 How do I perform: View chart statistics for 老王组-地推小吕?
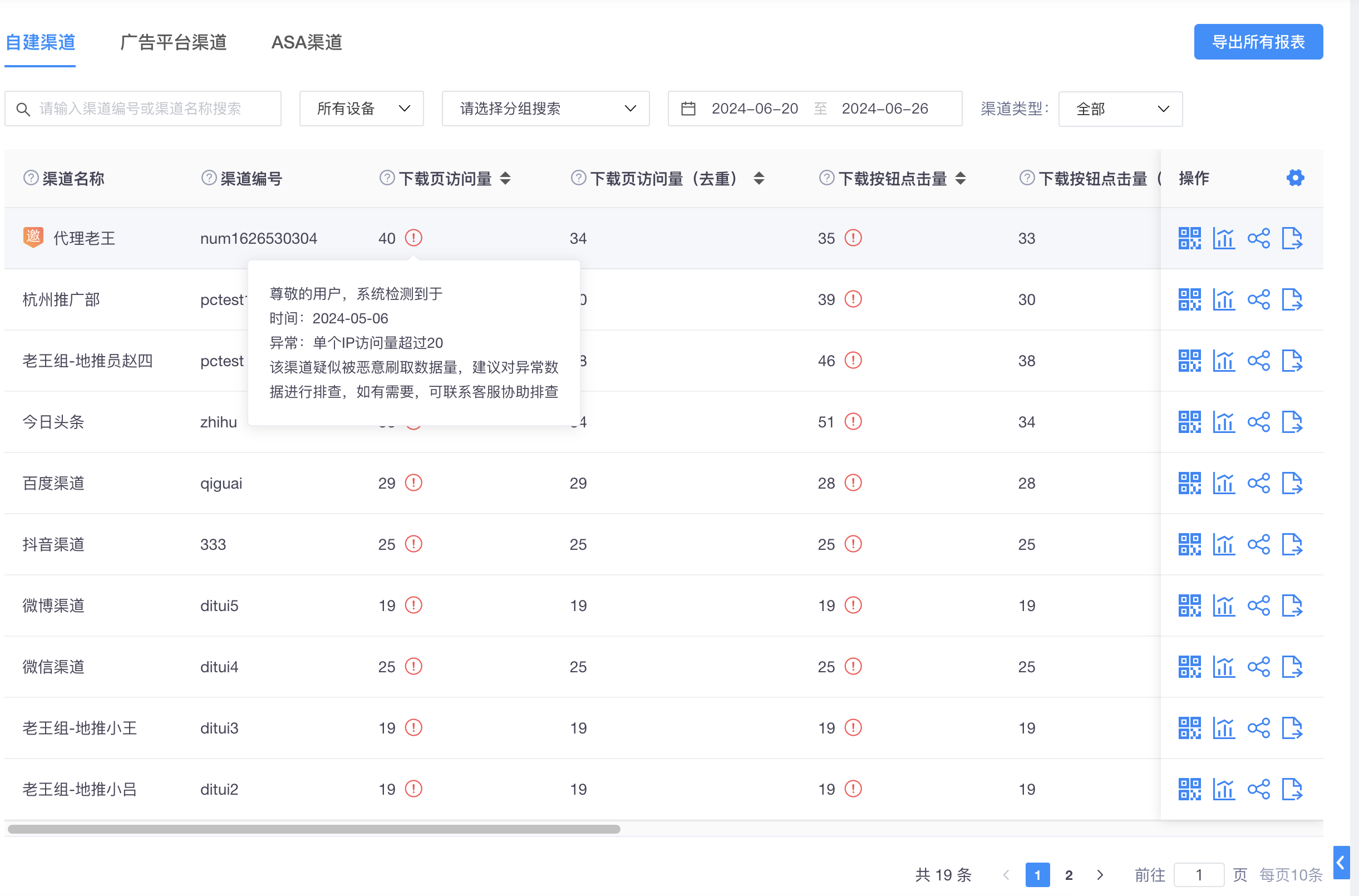tap(1224, 789)
